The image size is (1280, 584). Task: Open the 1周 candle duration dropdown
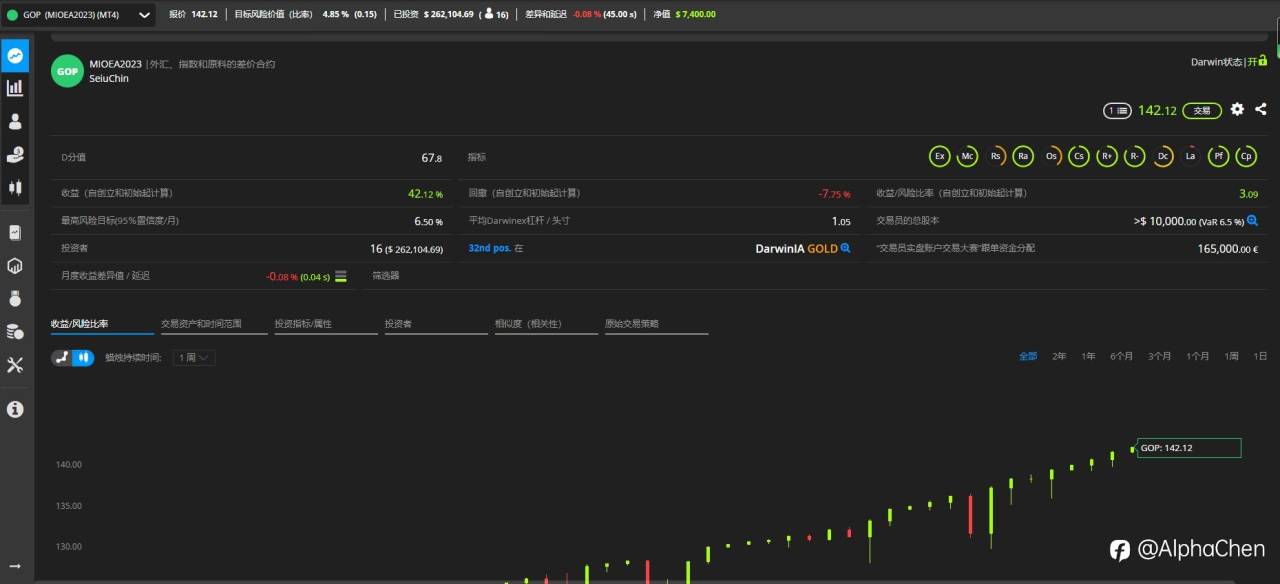194,357
